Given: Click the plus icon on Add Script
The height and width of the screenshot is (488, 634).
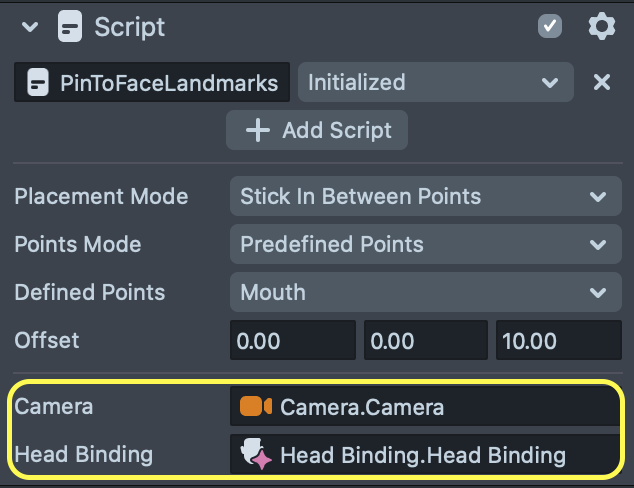Looking at the screenshot, I should (258, 130).
